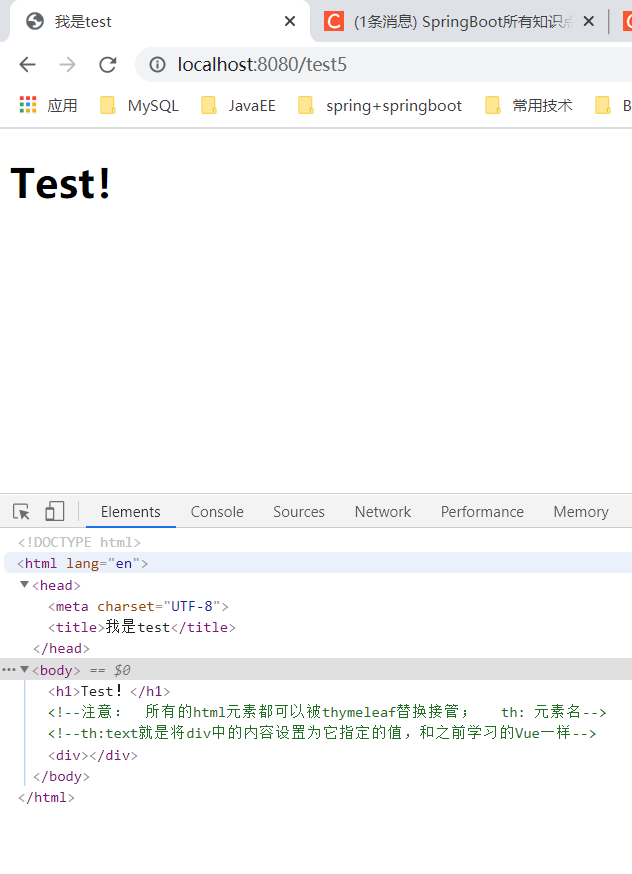The height and width of the screenshot is (874, 632).
Task: Close the SpringBoot所有知识点 tab
Action: pyautogui.click(x=589, y=21)
